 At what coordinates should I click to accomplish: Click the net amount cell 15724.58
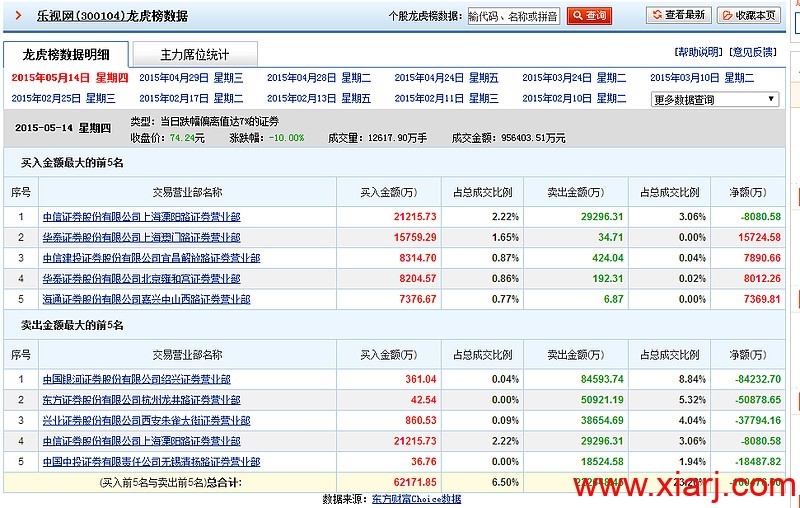point(759,237)
